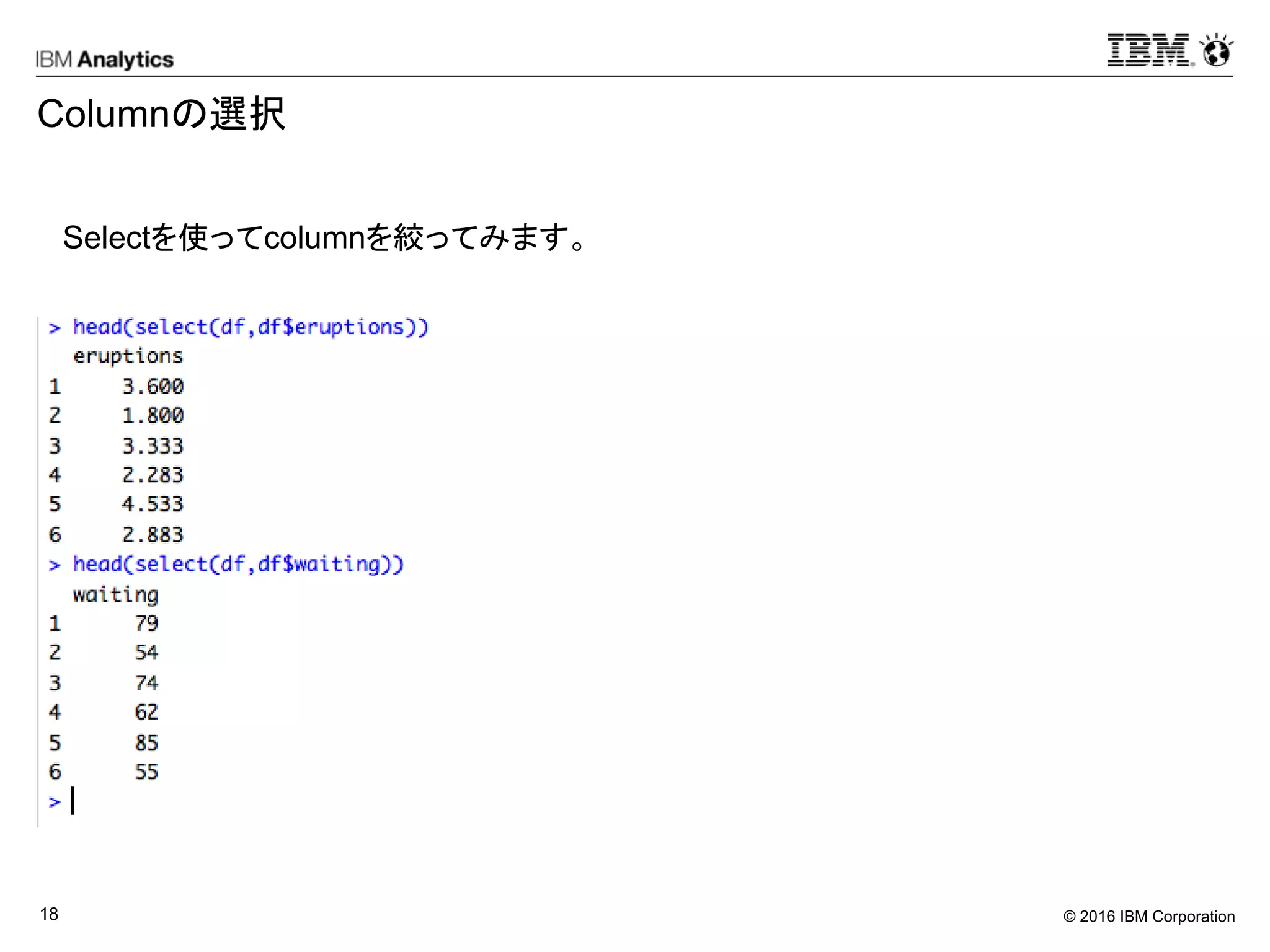
Task: Click the command head(select(df,df$eruptions))
Action: point(251,327)
